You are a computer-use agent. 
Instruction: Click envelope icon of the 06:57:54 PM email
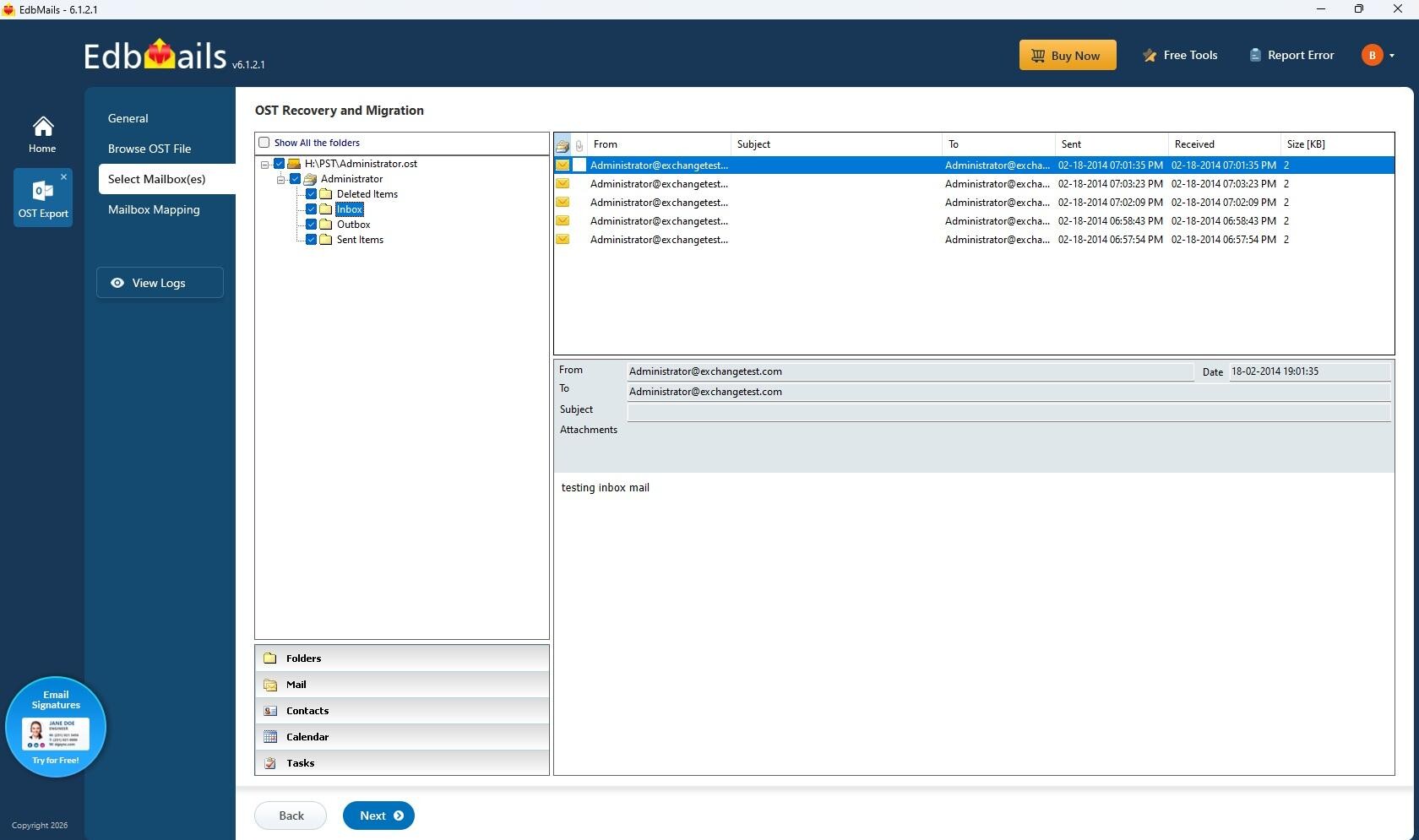[x=563, y=240]
